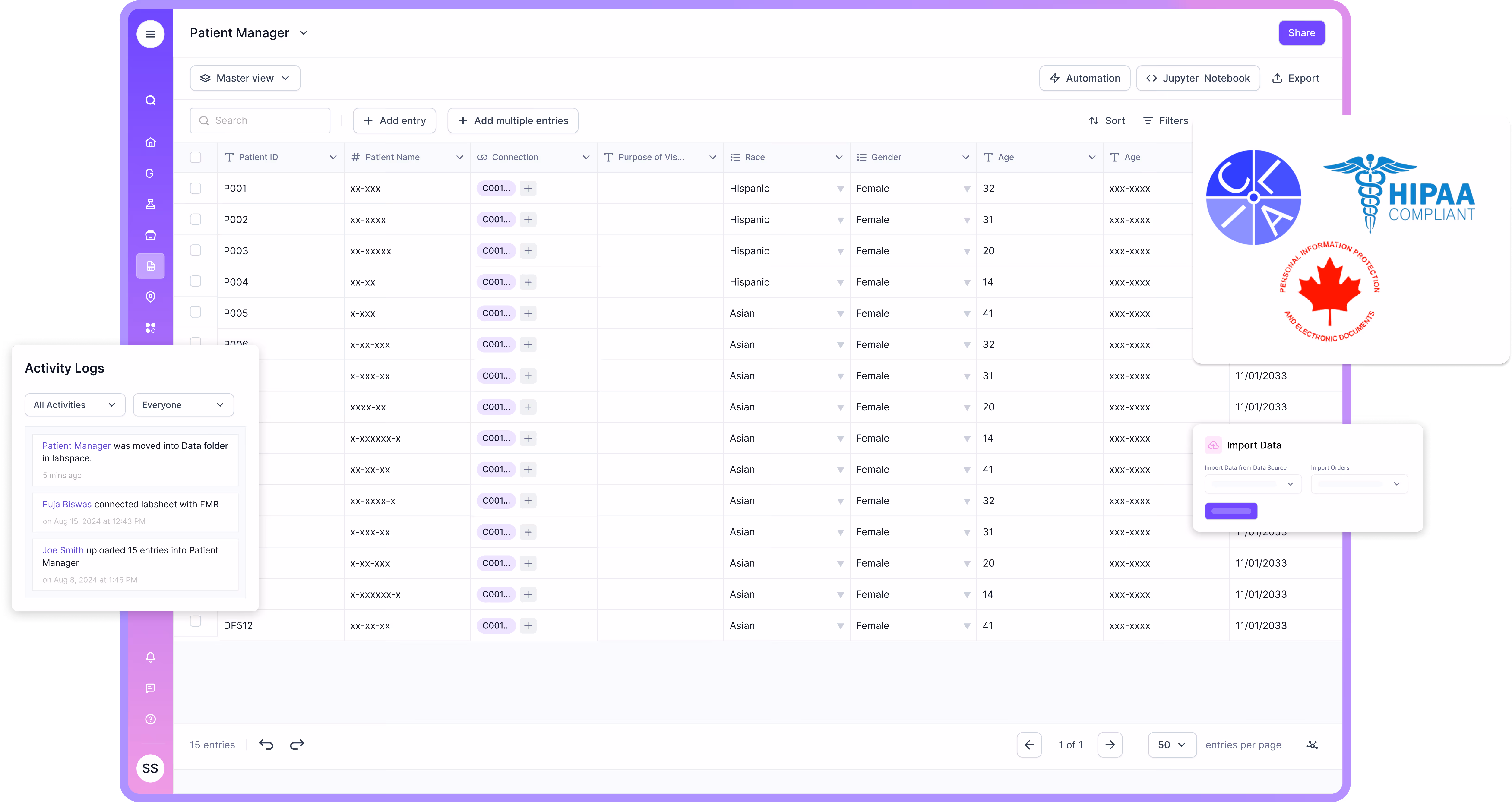Click the redo arrow icon
The image size is (1512, 802).
297,745
